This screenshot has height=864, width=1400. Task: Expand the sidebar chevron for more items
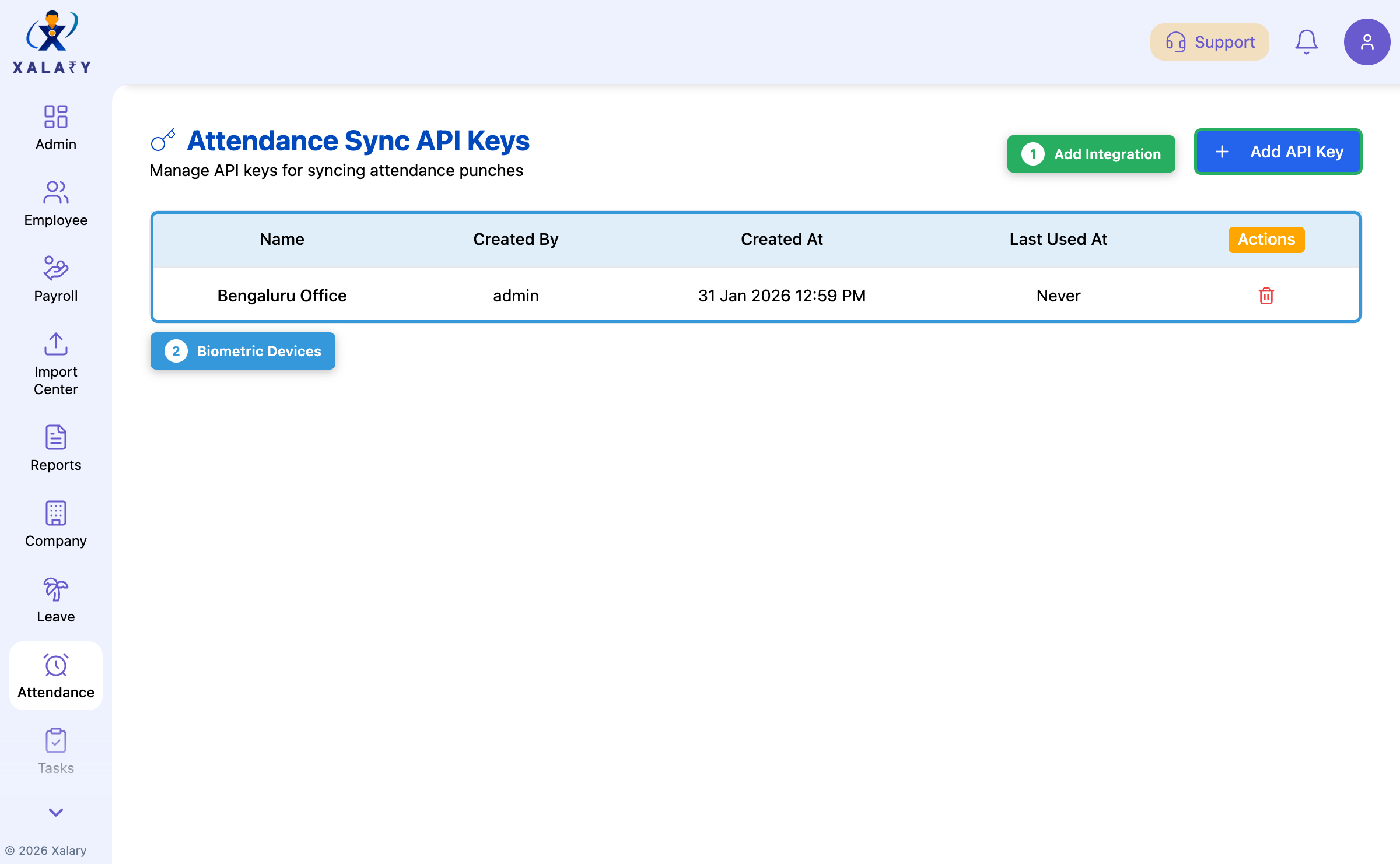pyautogui.click(x=56, y=813)
